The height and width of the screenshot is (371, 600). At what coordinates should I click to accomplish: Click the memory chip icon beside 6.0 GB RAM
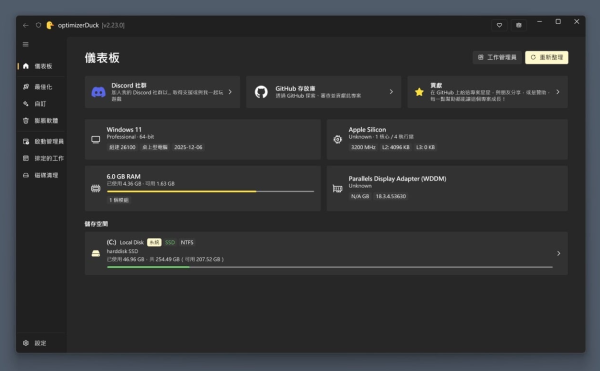tap(96, 188)
